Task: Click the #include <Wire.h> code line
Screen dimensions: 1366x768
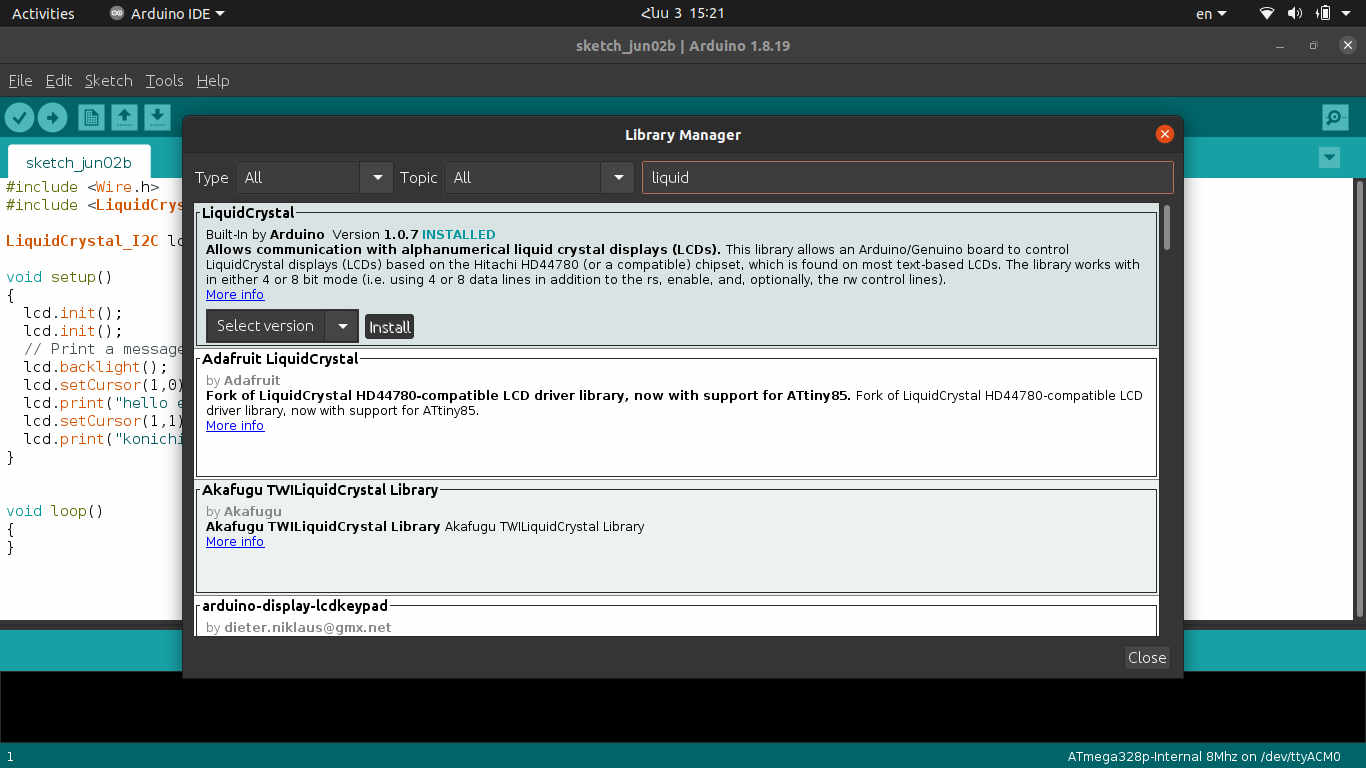Action: click(x=83, y=187)
